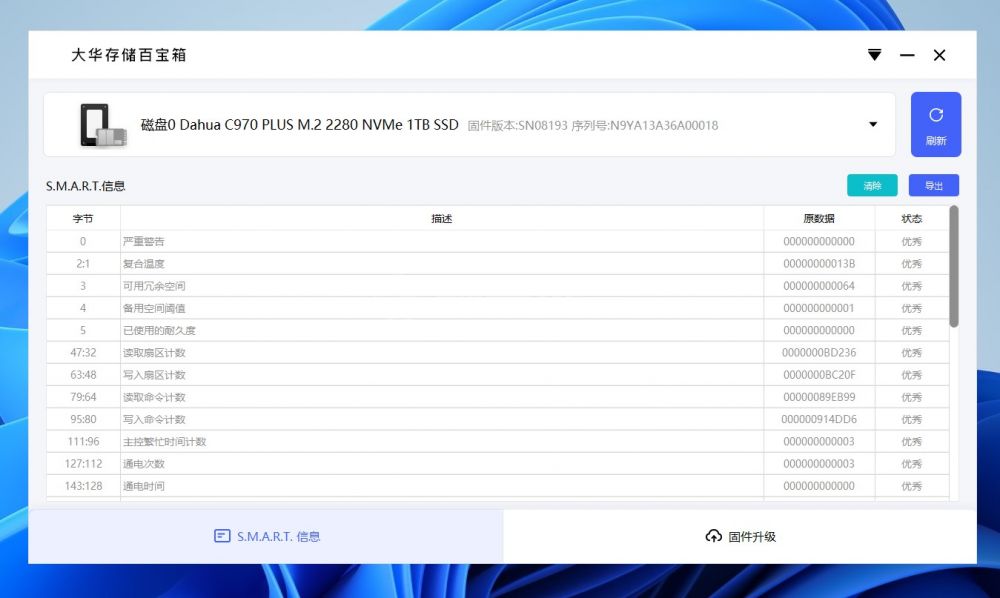Select the 读取命令计数 description cell
1000x598 pixels.
441,397
